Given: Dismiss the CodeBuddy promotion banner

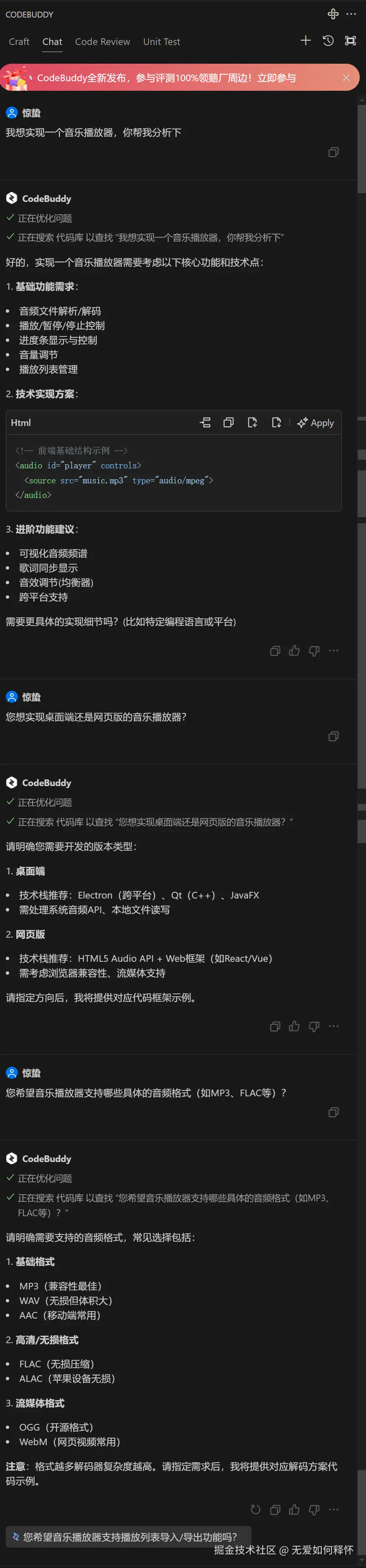Looking at the screenshot, I should coord(346,77).
